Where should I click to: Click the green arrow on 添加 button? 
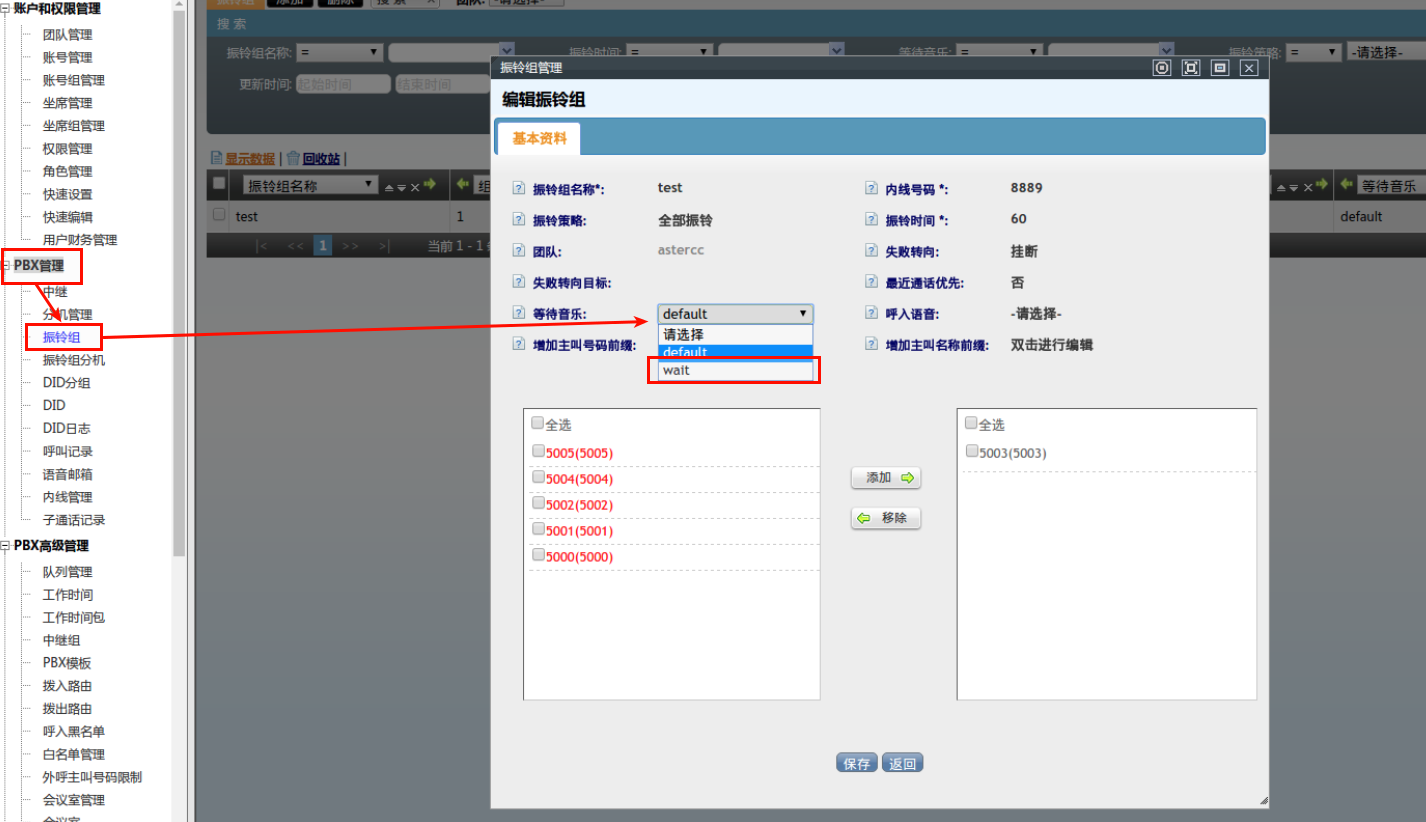907,478
